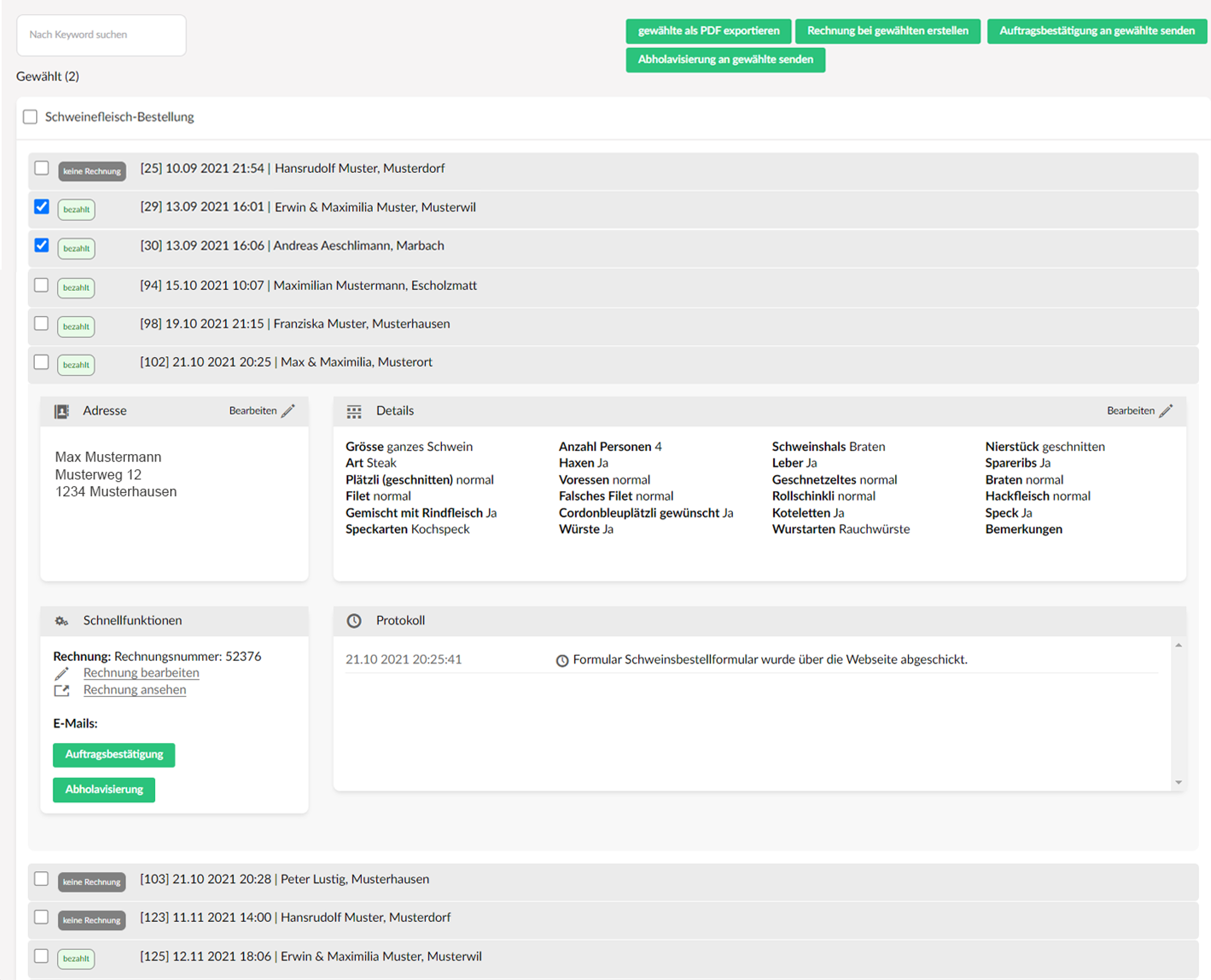Viewport: 1211px width, 980px height.
Task: Check order [98] Franziska Muster
Action: point(41,324)
